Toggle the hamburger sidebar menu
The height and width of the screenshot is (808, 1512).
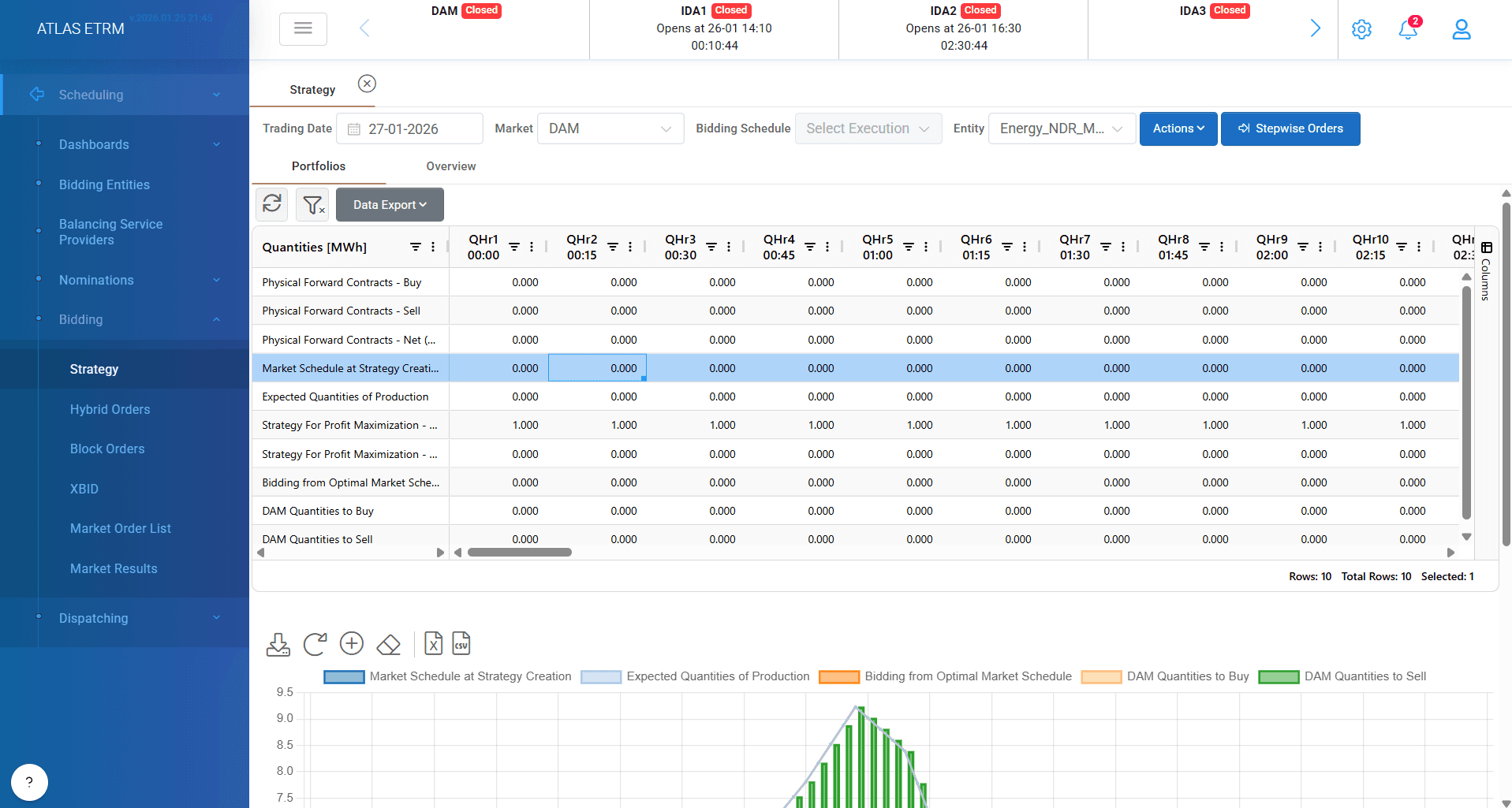point(303,29)
